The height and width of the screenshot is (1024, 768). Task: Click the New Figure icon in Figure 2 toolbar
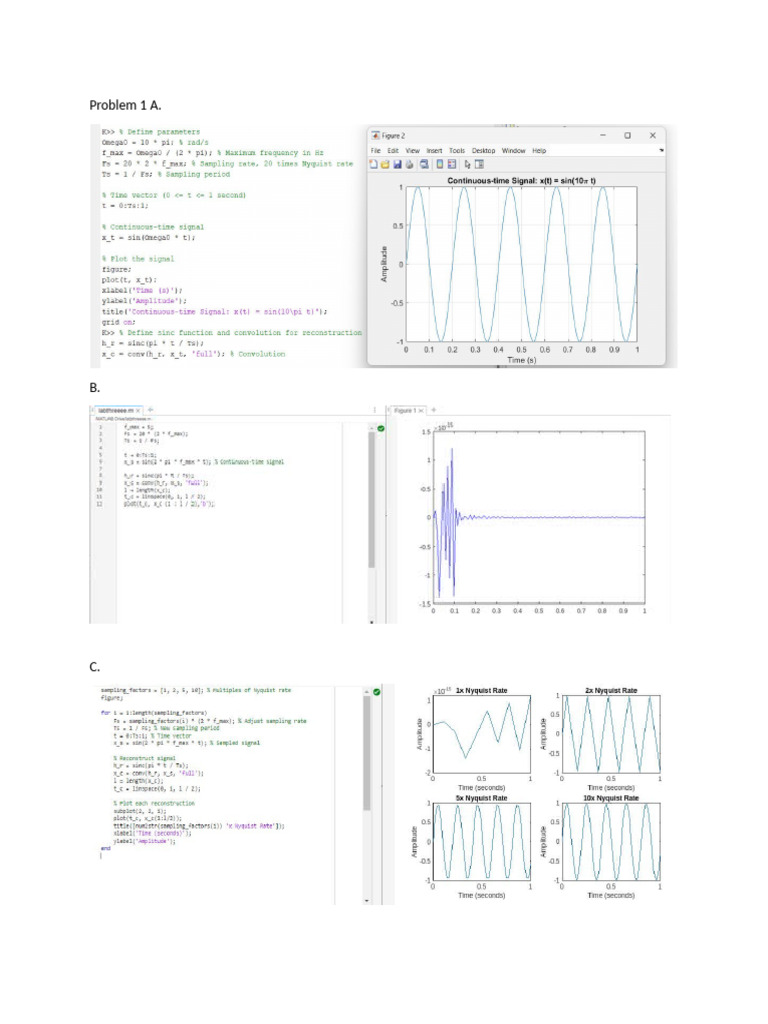(374, 164)
